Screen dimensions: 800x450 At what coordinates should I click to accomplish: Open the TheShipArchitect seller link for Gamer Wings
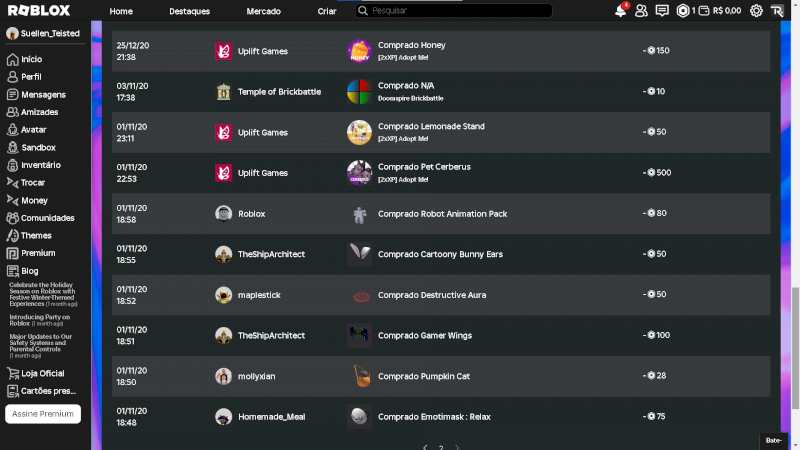[271, 335]
